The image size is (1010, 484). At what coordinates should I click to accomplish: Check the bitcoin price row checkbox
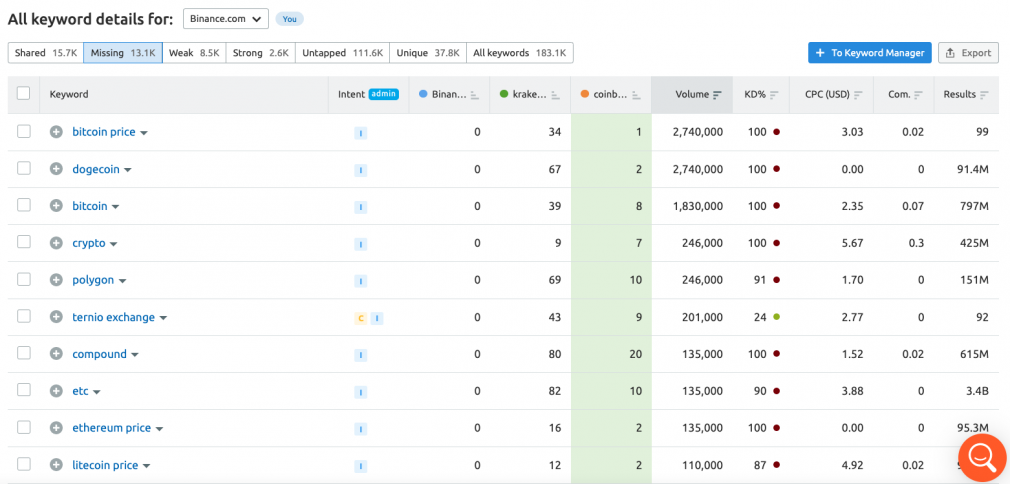pos(24,131)
